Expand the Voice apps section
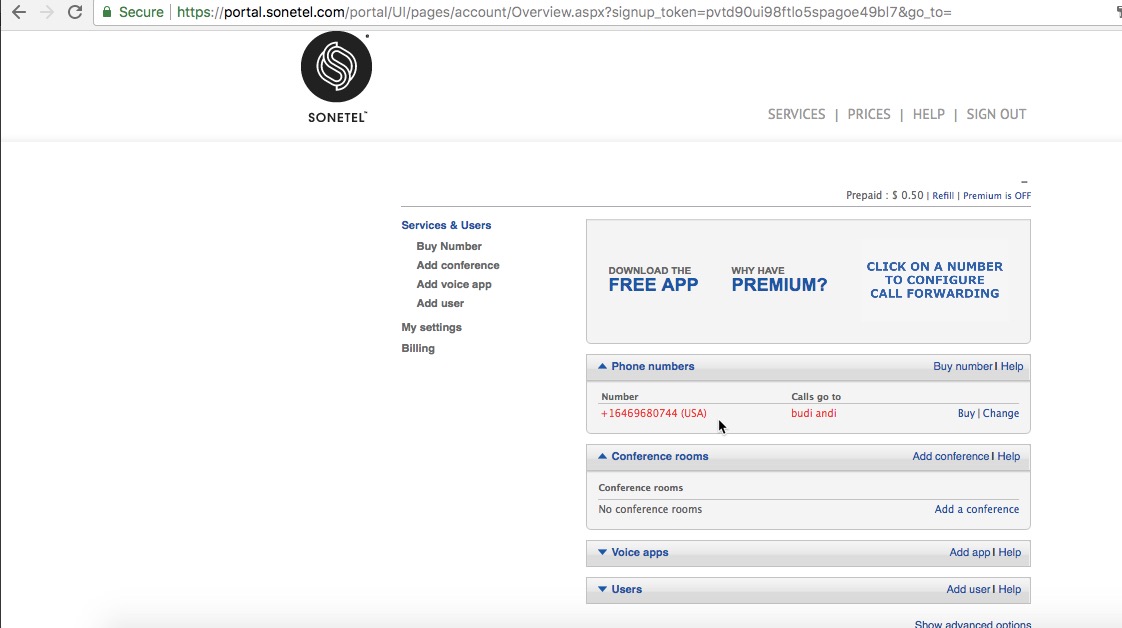1122x628 pixels. coord(603,552)
